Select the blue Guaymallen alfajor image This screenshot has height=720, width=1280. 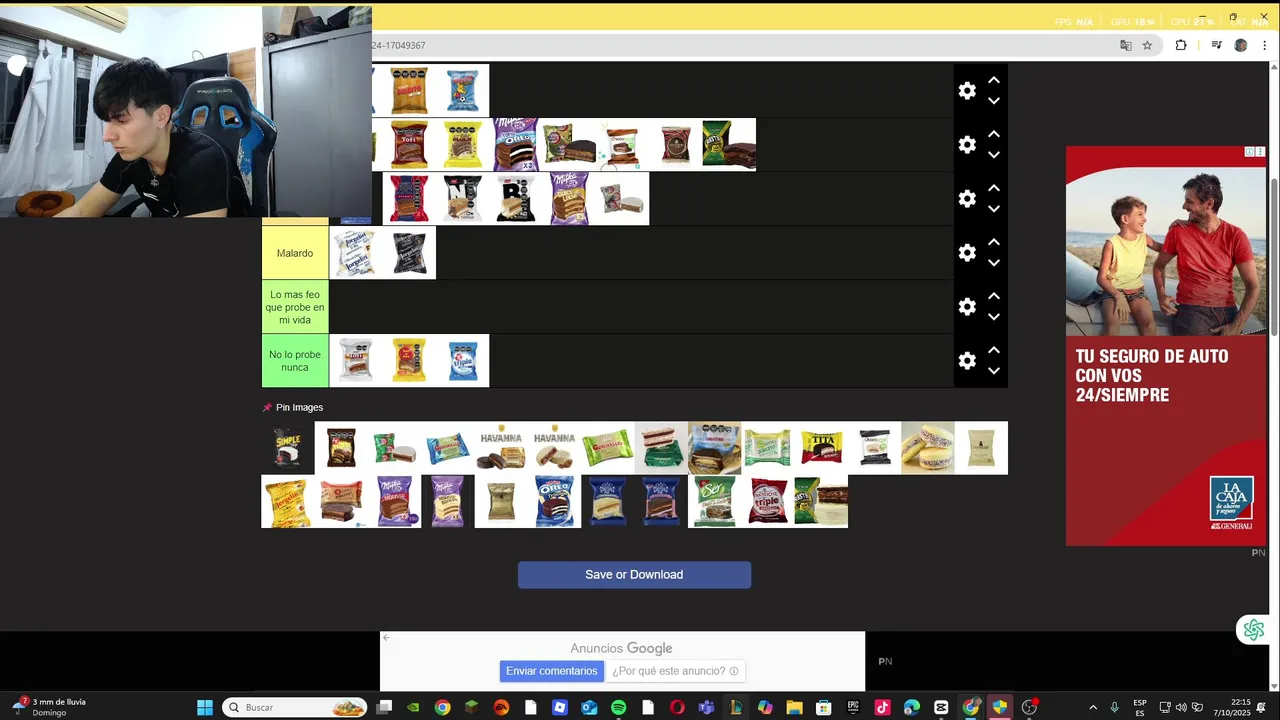point(448,448)
